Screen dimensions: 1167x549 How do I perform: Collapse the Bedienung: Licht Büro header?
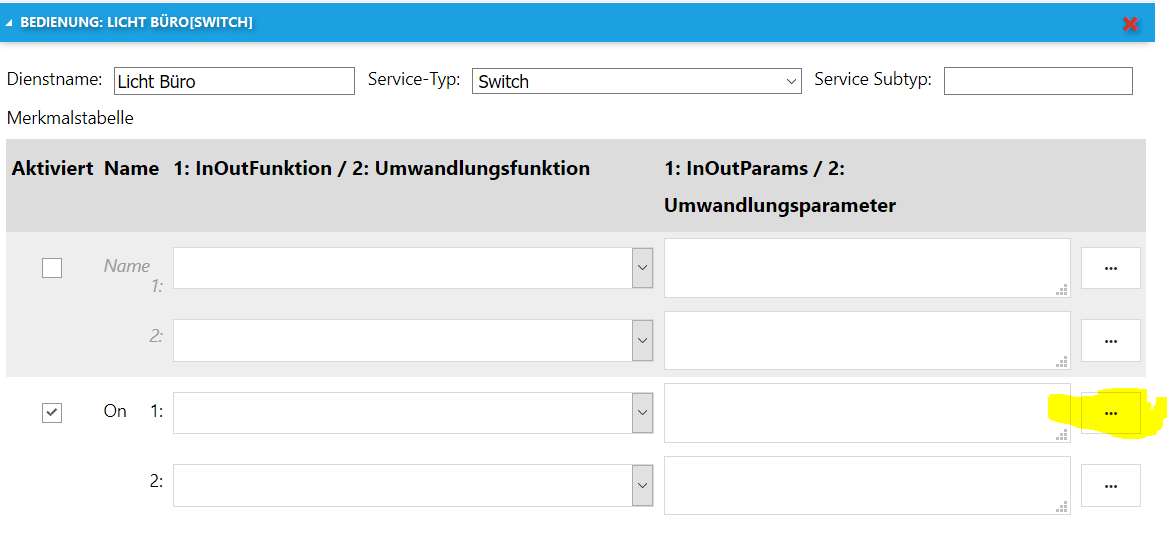[10, 22]
